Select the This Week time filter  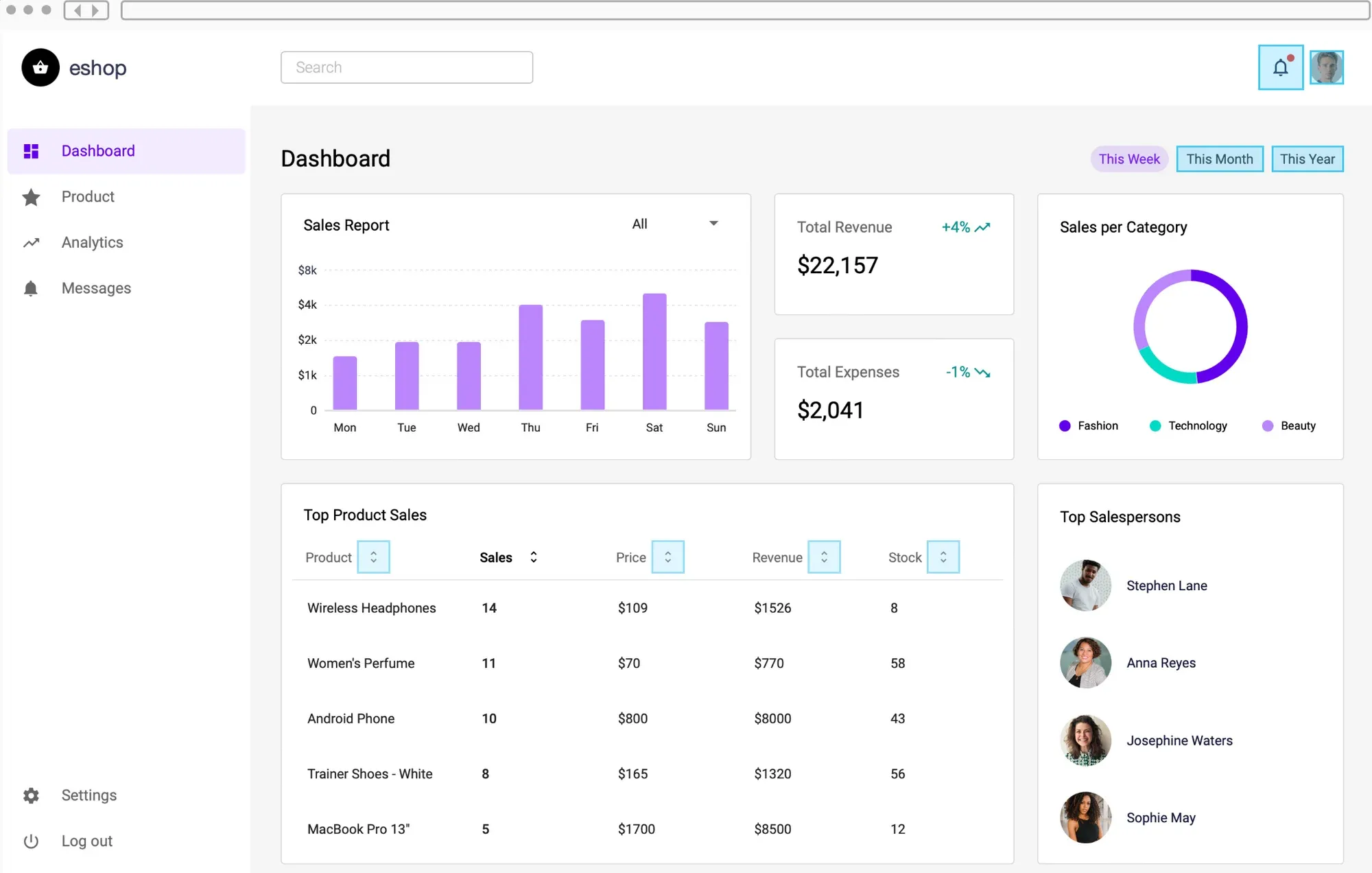coord(1128,159)
